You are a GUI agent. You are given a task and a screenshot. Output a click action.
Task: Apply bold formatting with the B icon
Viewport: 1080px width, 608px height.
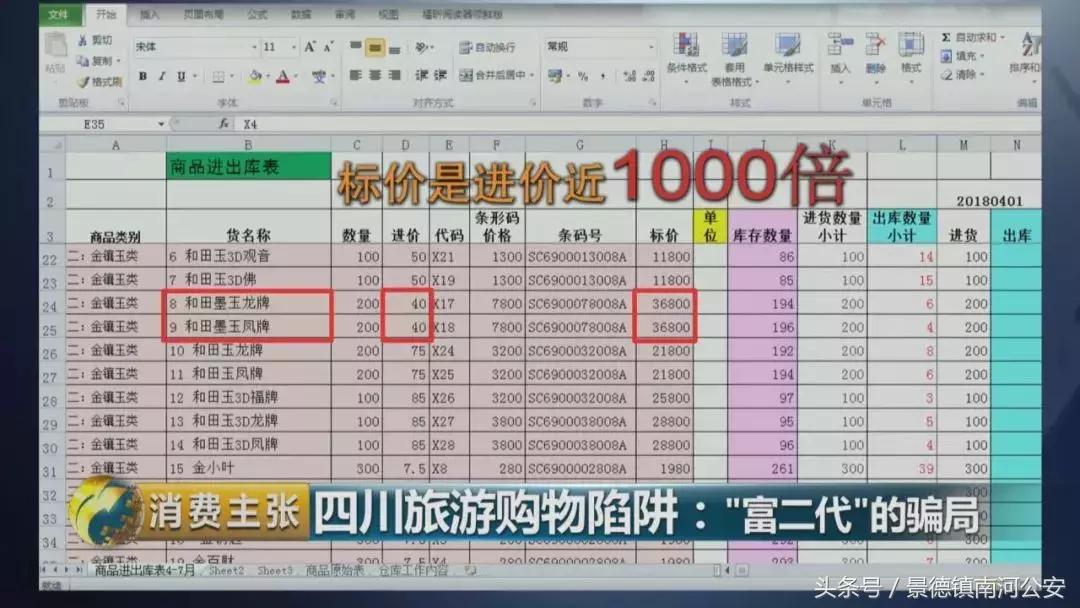coord(141,74)
